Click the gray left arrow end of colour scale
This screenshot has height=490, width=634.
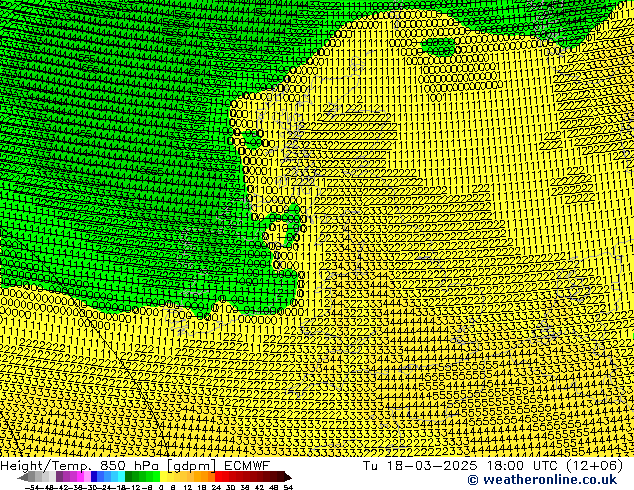coord(23,477)
